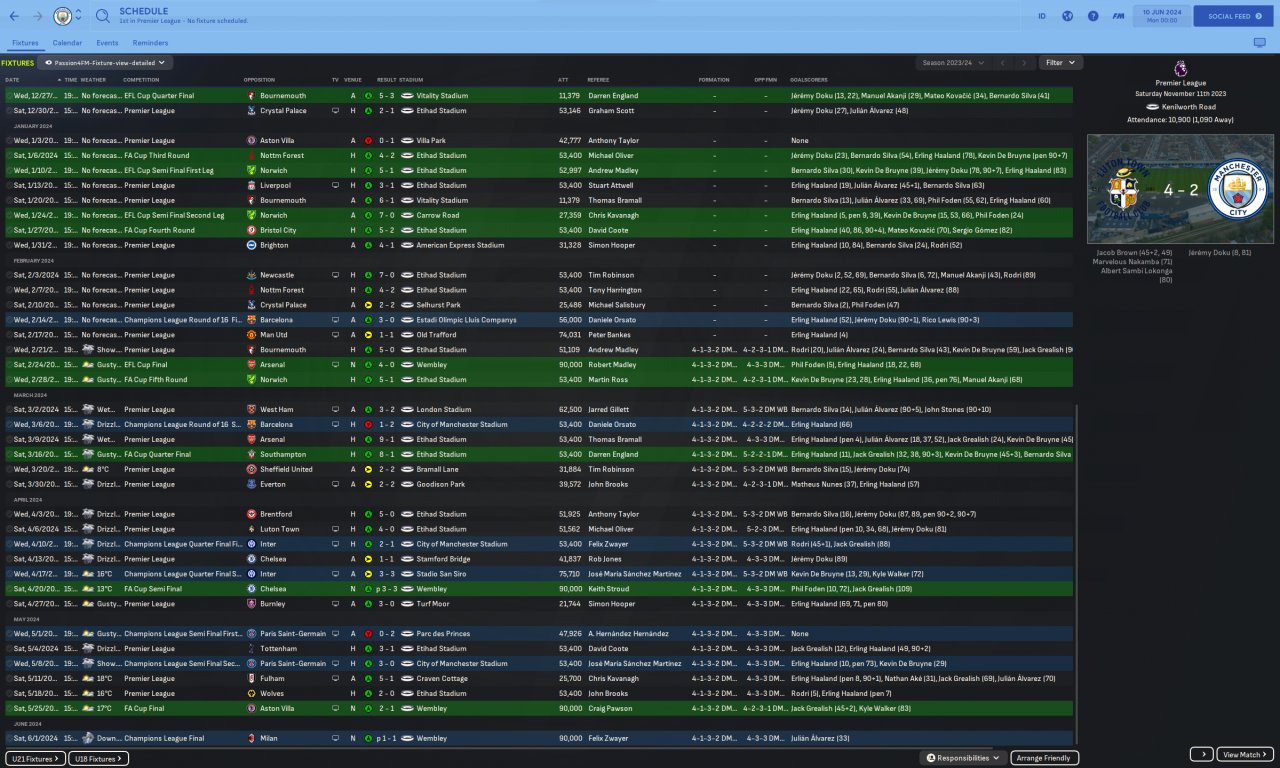The width and height of the screenshot is (1280, 768).
Task: Click the West Ham crest in 3/2 row
Action: coord(251,410)
